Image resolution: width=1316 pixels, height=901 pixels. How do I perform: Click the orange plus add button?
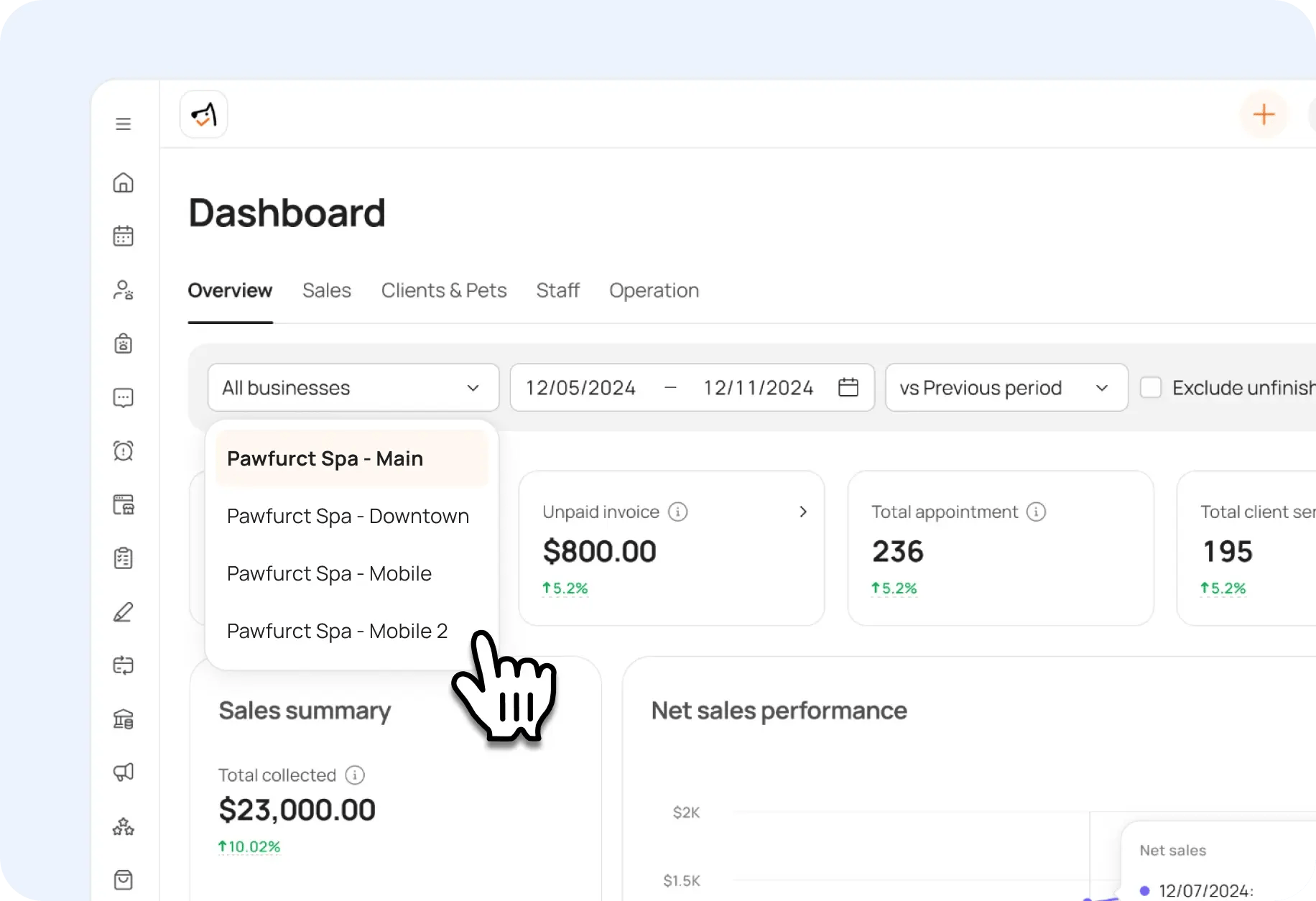(x=1263, y=115)
